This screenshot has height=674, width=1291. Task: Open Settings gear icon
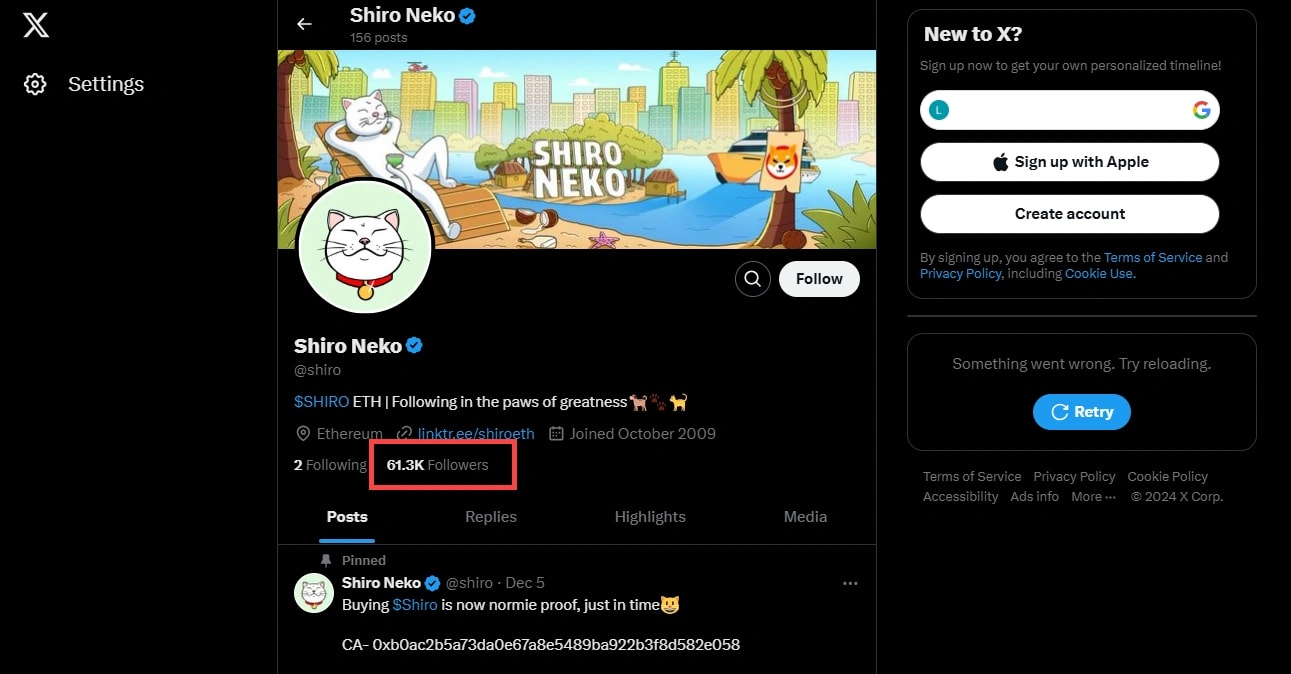pos(35,84)
